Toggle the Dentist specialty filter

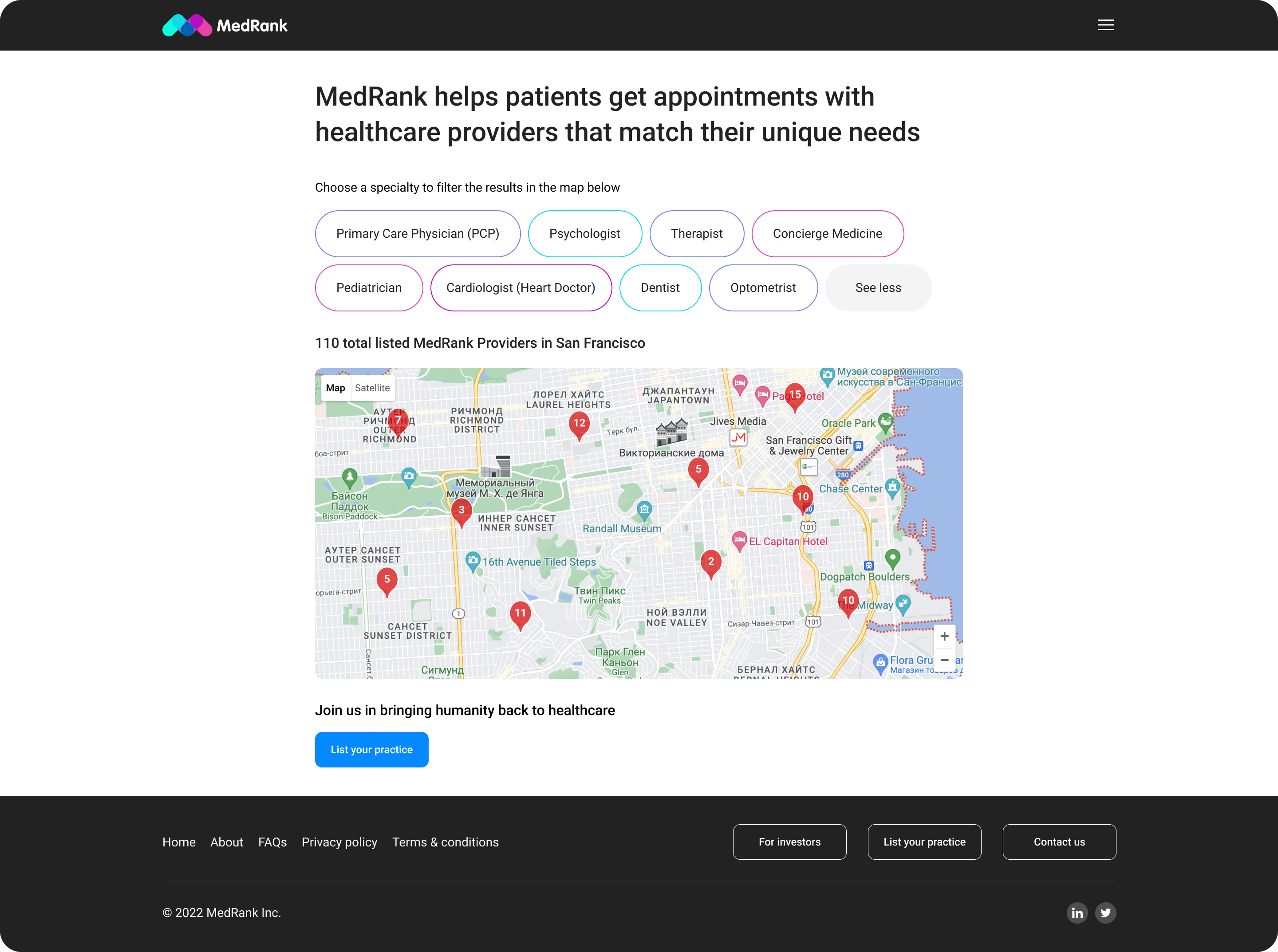coord(660,287)
